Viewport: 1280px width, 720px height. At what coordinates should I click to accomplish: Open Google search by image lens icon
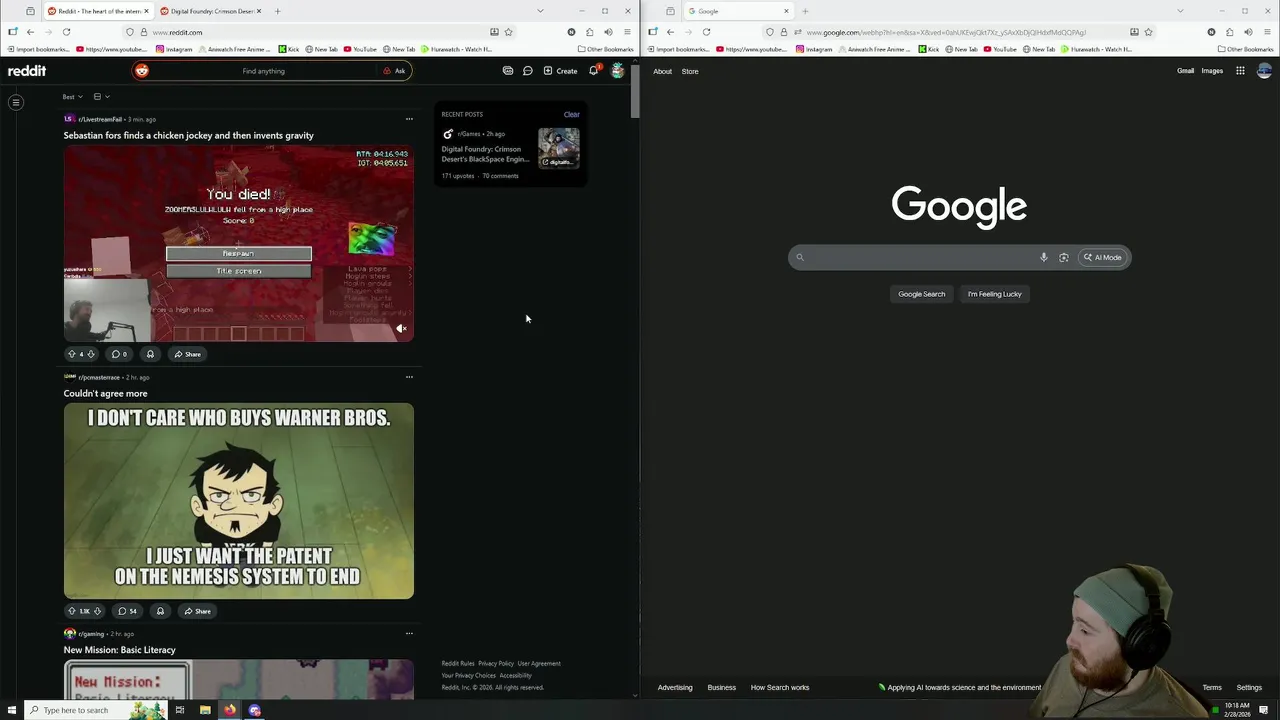coord(1064,257)
